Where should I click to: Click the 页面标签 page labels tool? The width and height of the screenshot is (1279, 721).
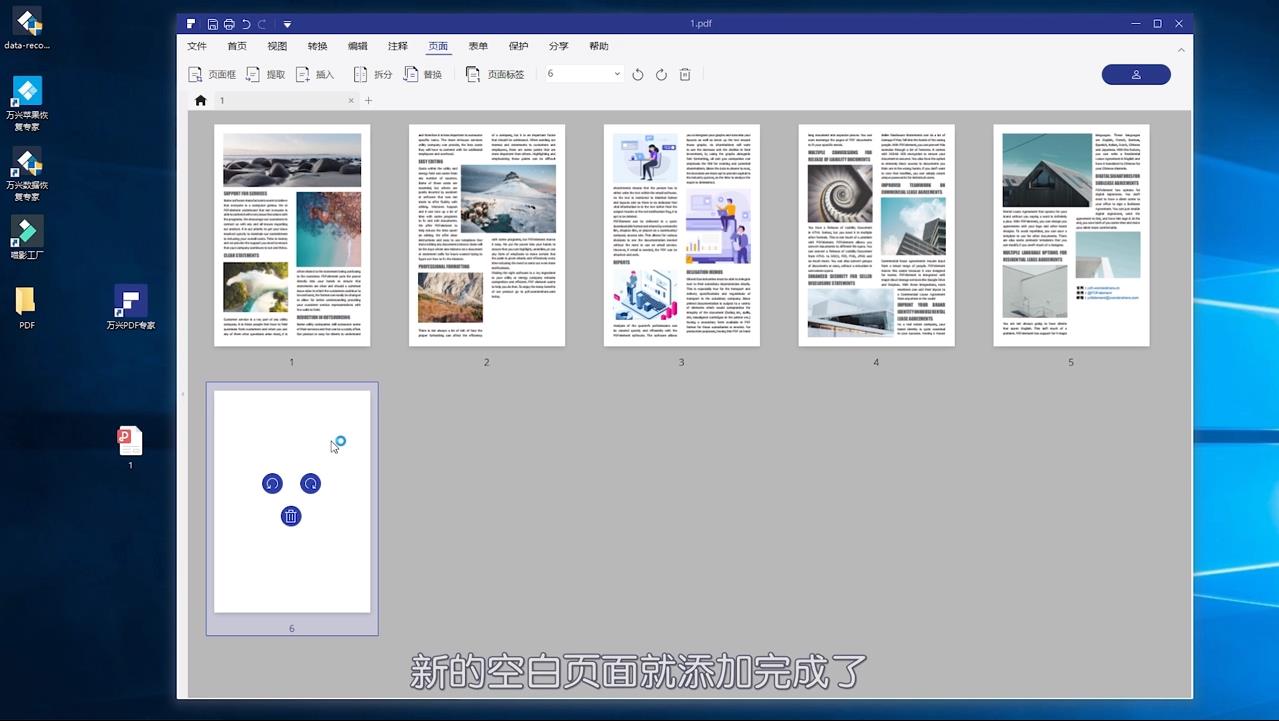coord(495,74)
